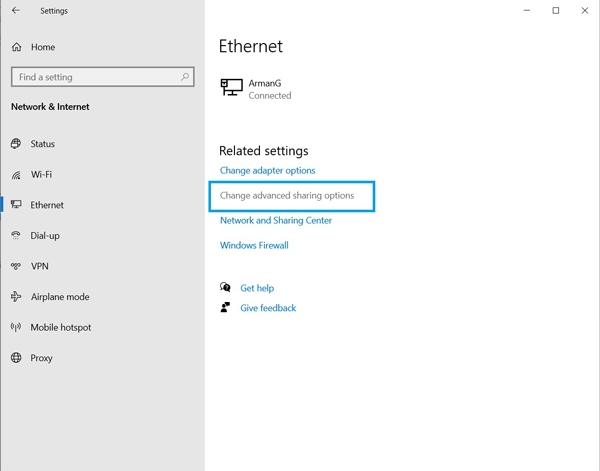This screenshot has height=471, width=600.
Task: Click the Ethernet monitor icon in sidebar
Action: [16, 204]
